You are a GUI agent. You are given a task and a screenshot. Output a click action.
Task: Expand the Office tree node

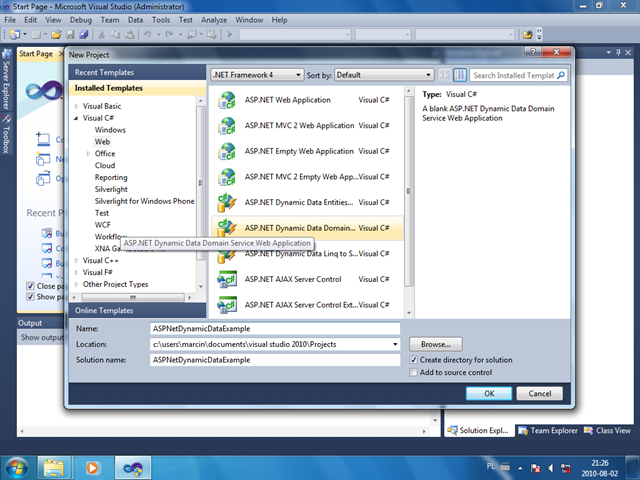(88, 153)
